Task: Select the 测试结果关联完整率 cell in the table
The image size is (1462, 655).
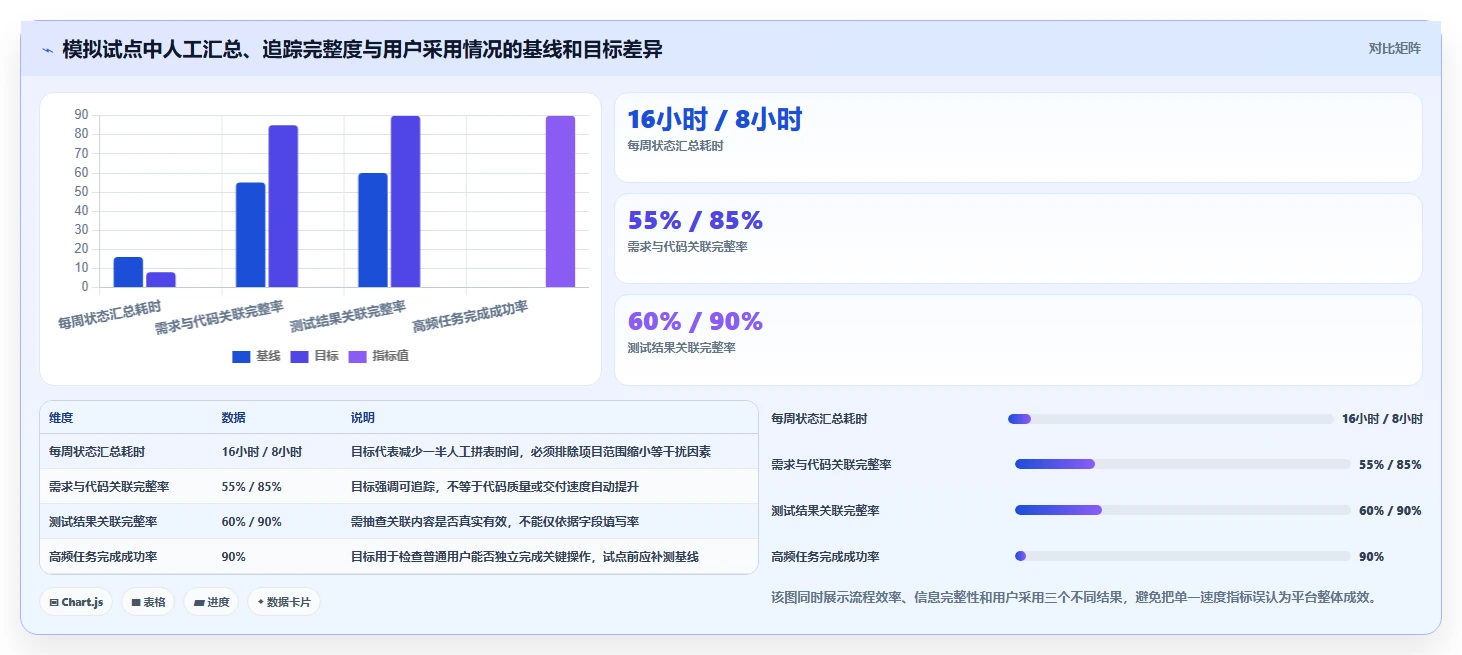Action: point(103,522)
